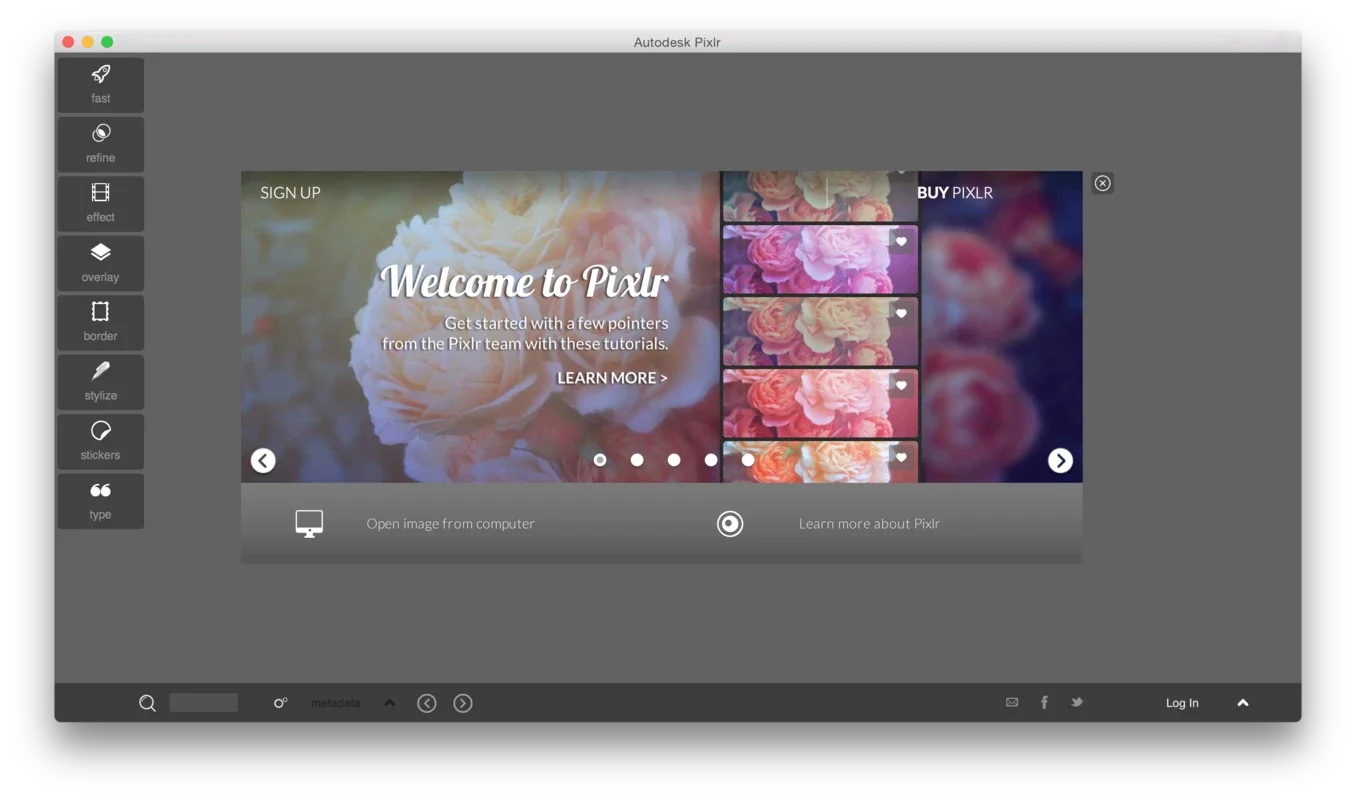1356x800 pixels.
Task: Click the green fullscreen window button
Action: 107,42
